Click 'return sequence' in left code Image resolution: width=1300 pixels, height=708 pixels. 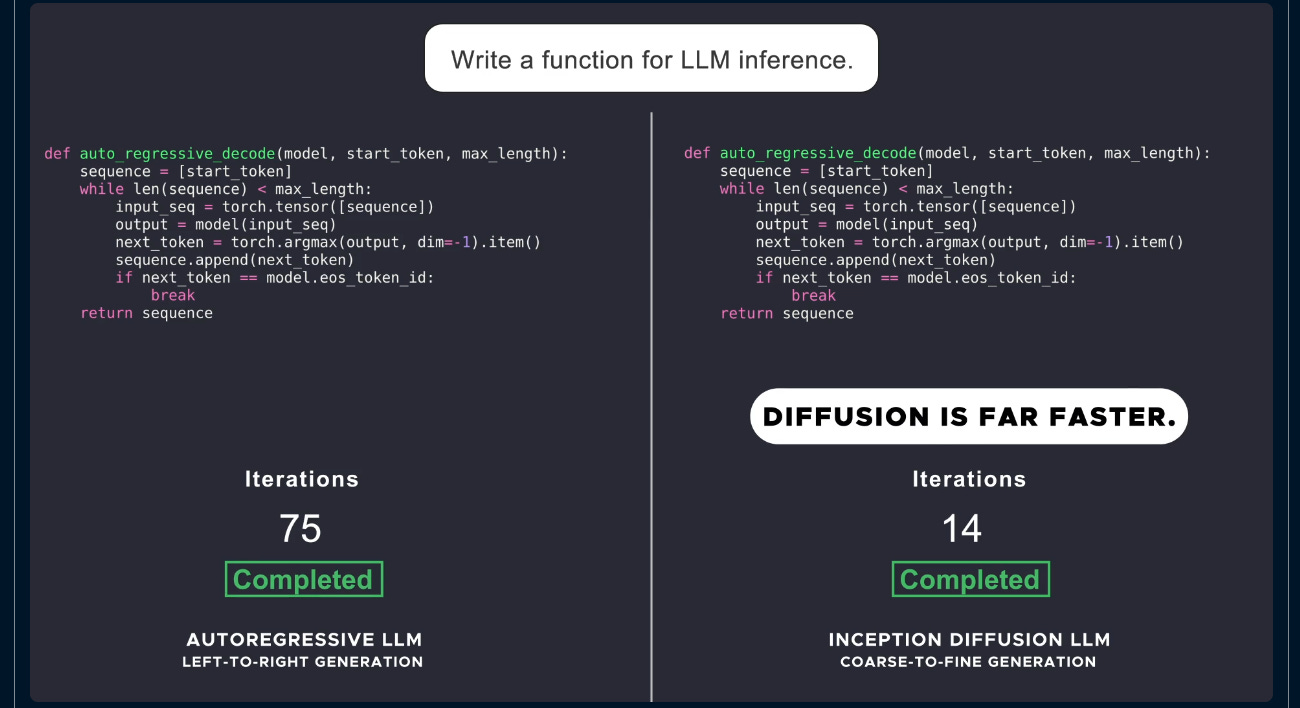coord(146,313)
